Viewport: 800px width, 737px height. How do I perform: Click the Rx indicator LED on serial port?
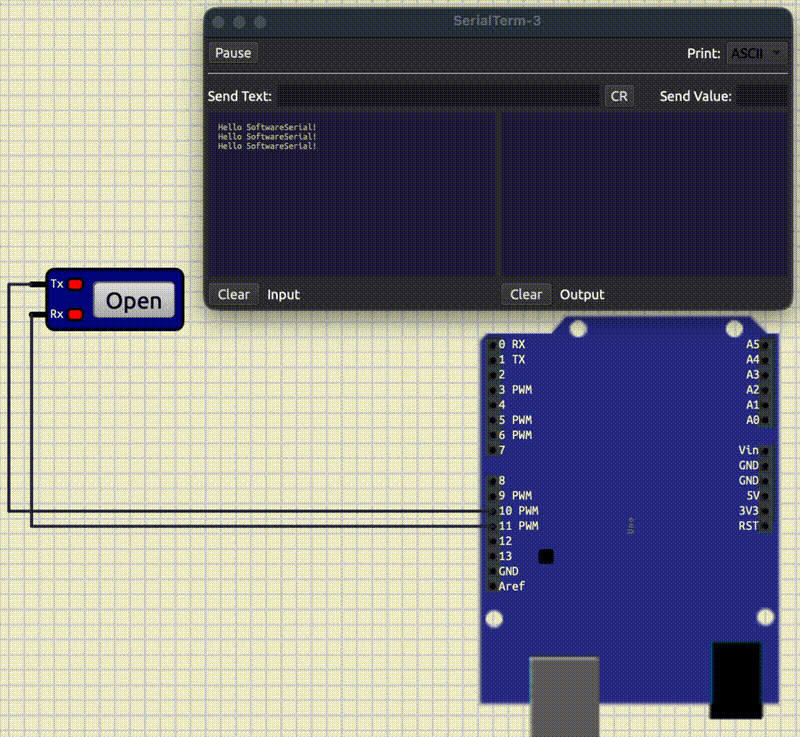(75, 315)
